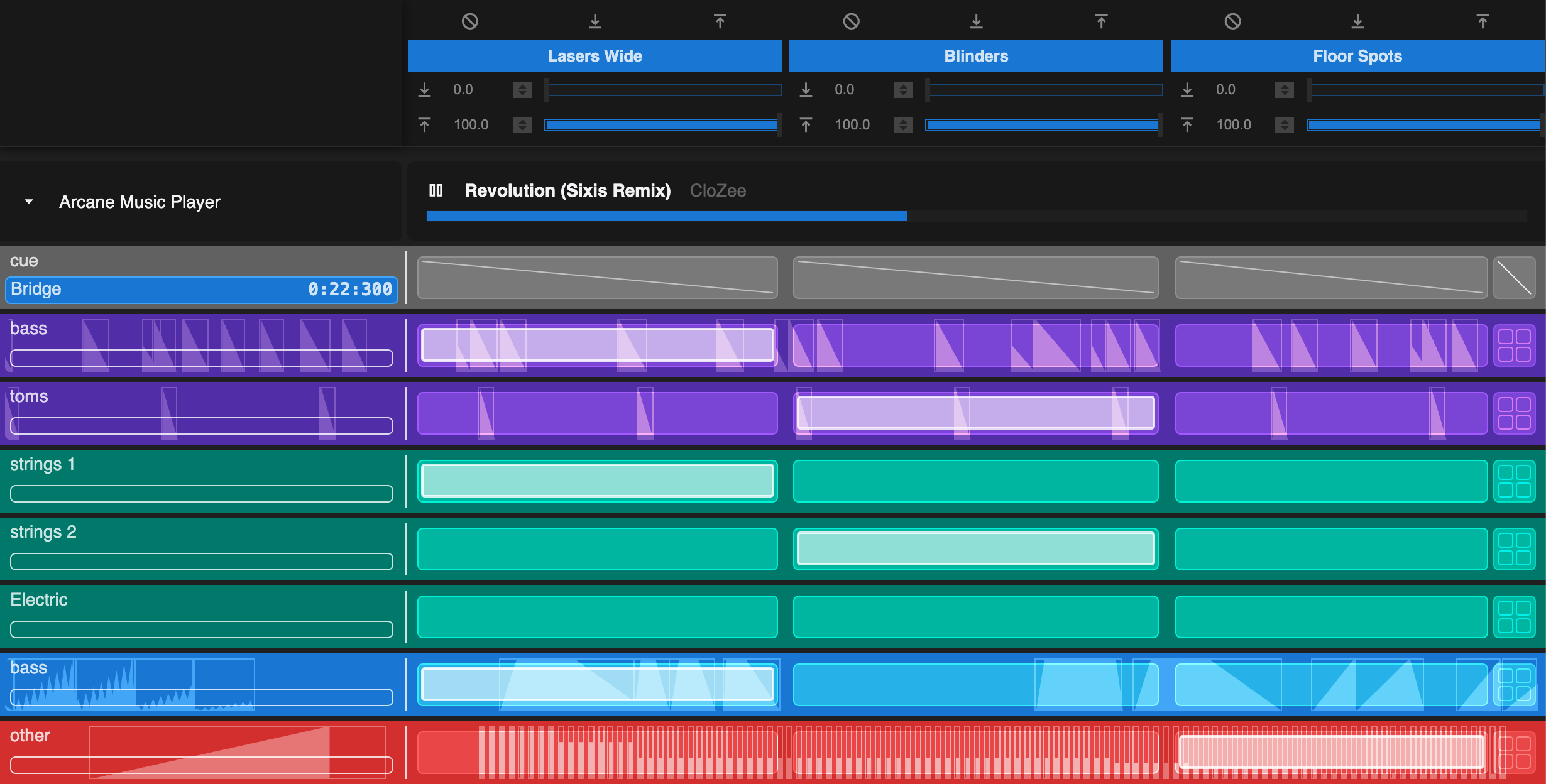Click the disable icon above Floor Spots

(x=1232, y=21)
